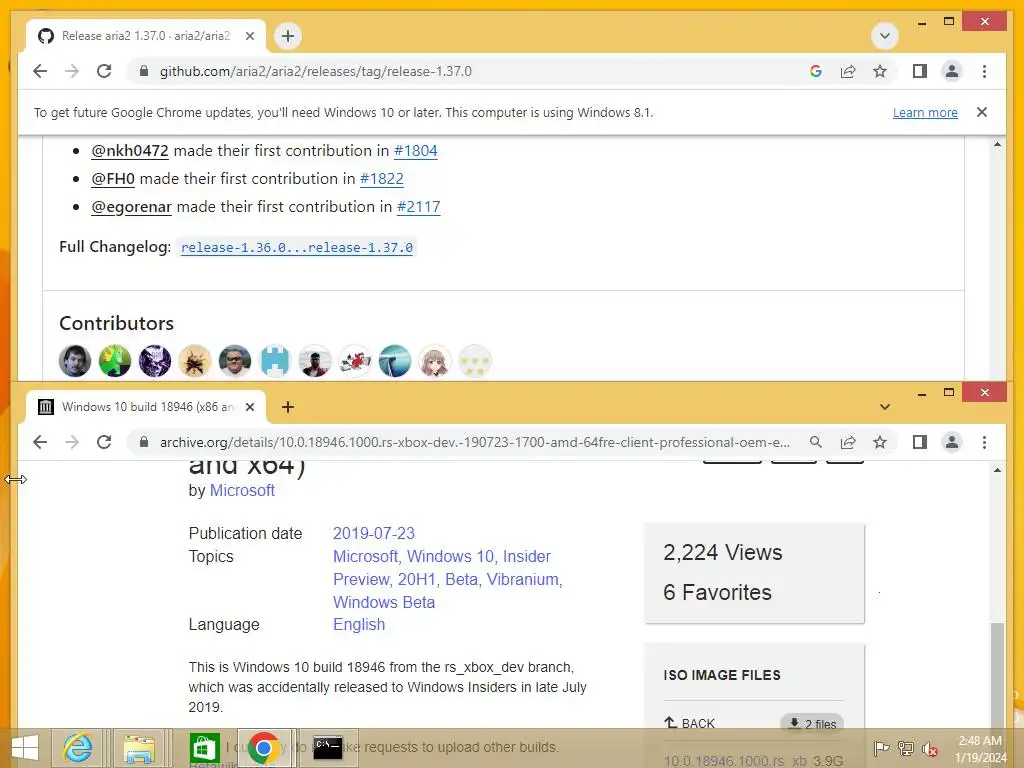
Task: Open Windows Store from taskbar
Action: (204, 748)
